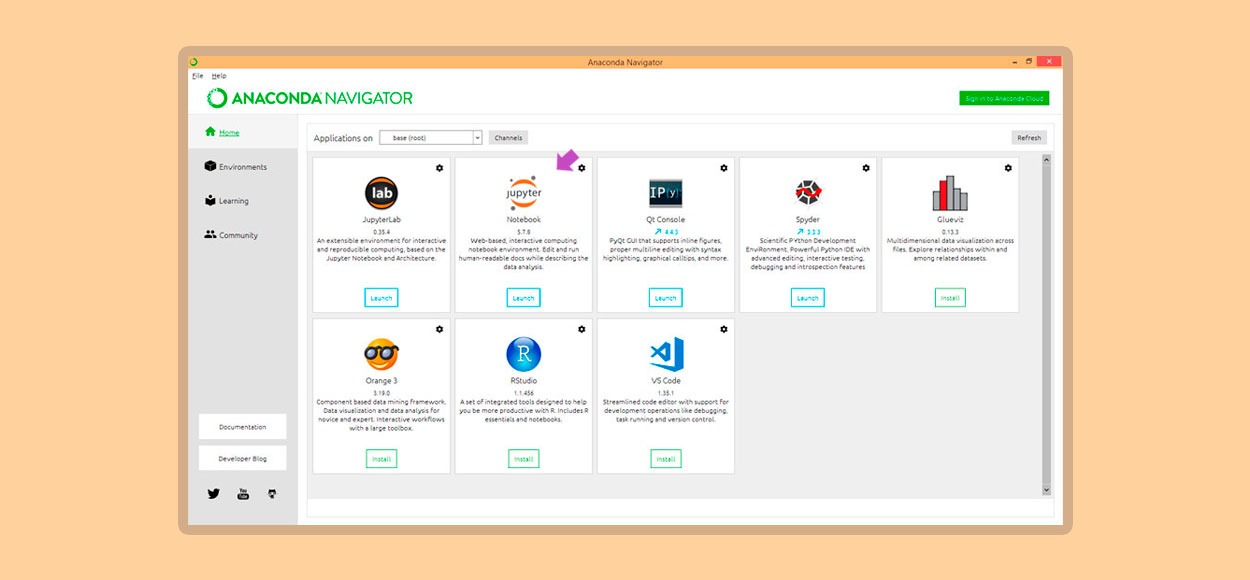Open the YouTube link icon
The width and height of the screenshot is (1250, 580).
pyautogui.click(x=243, y=493)
